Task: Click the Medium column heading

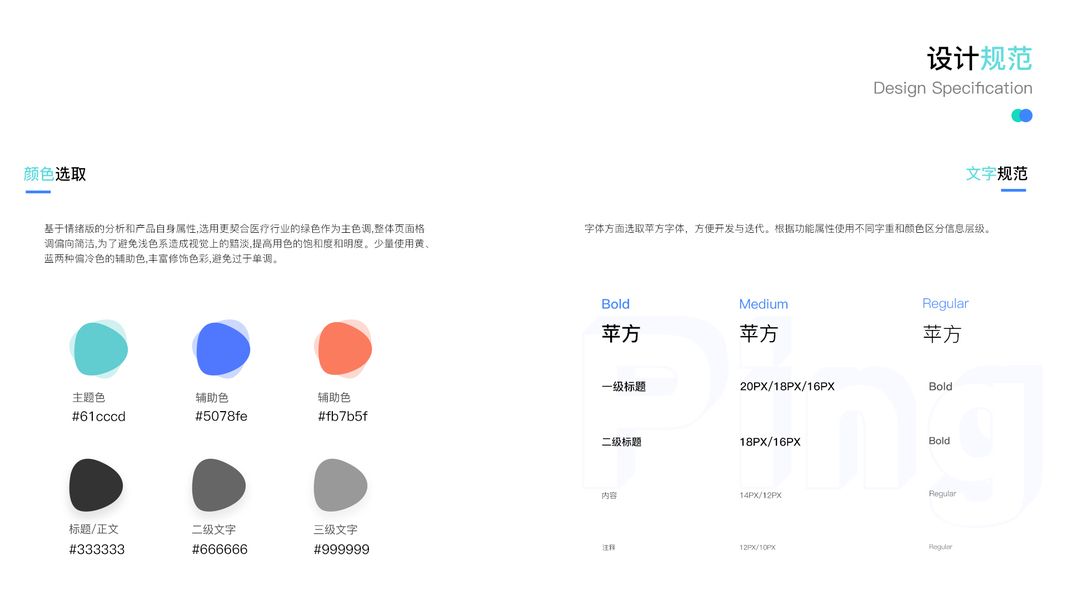Action: tap(764, 304)
